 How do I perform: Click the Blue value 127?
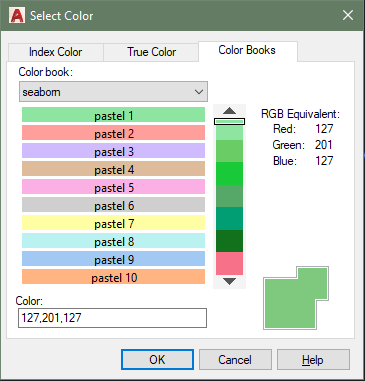pyautogui.click(x=324, y=161)
